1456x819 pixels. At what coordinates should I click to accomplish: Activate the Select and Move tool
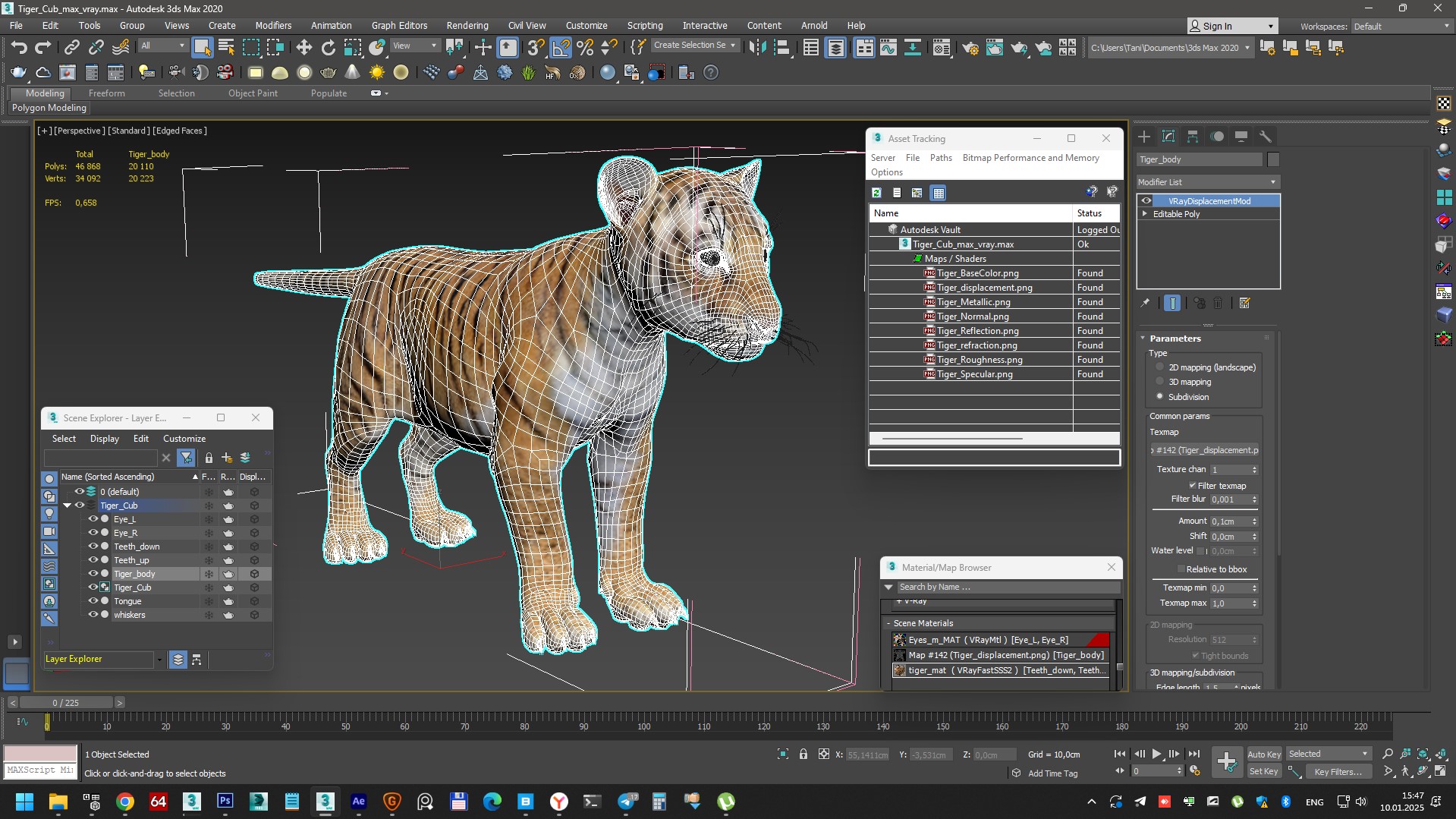[x=303, y=48]
